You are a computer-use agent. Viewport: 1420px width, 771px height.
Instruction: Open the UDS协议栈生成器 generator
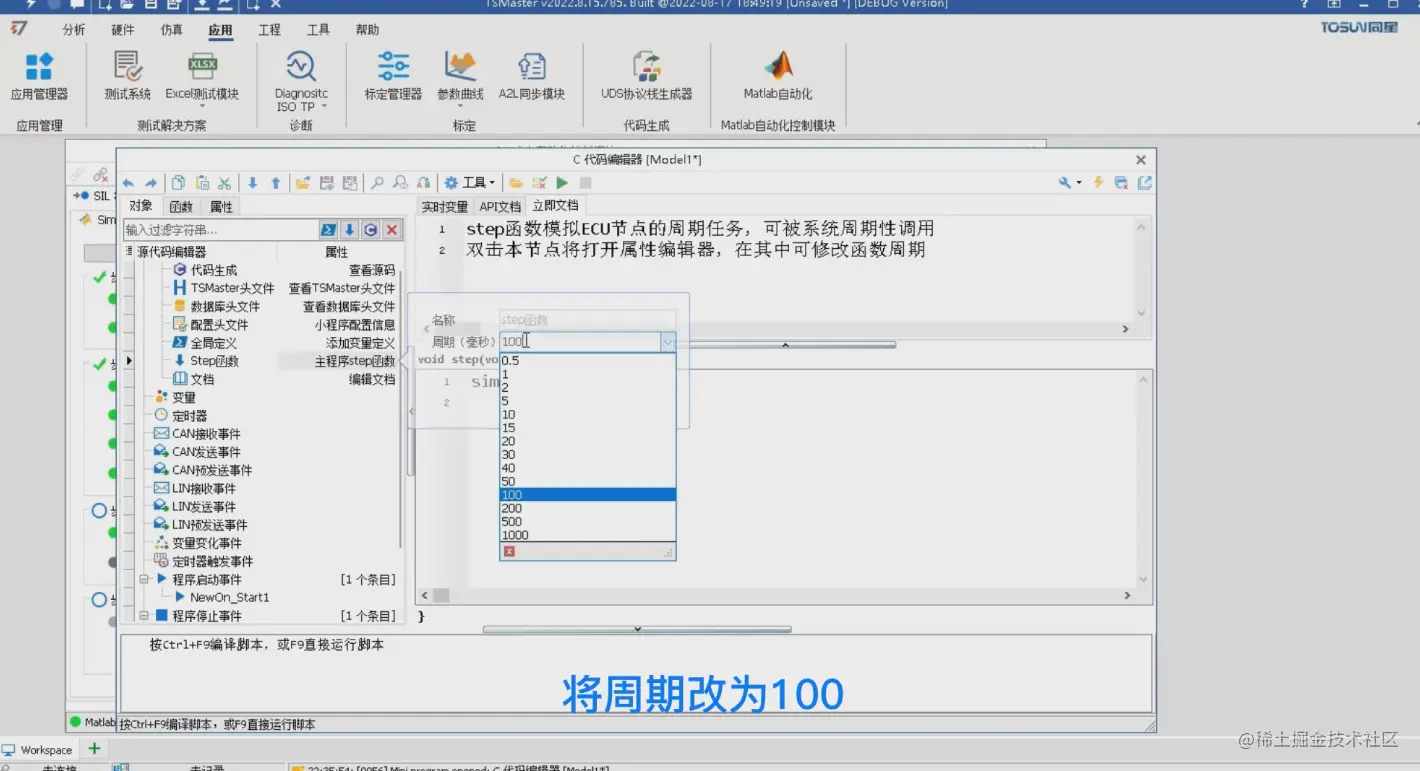click(646, 76)
